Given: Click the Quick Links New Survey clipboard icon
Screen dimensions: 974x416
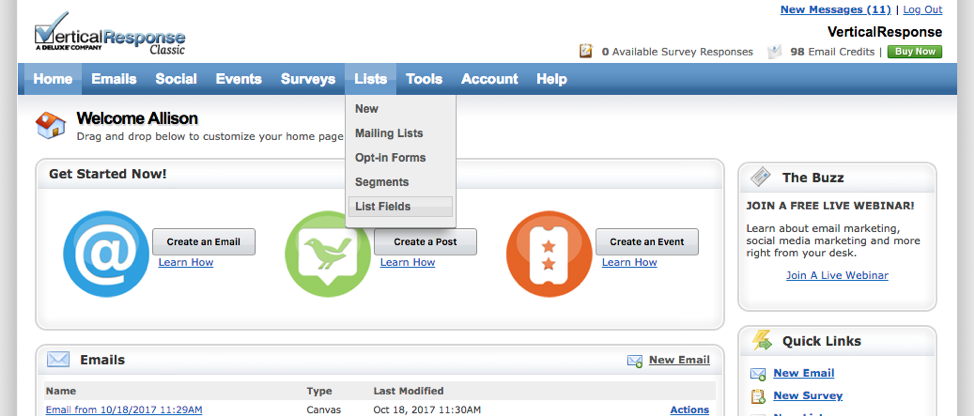Looking at the screenshot, I should click(x=758, y=396).
